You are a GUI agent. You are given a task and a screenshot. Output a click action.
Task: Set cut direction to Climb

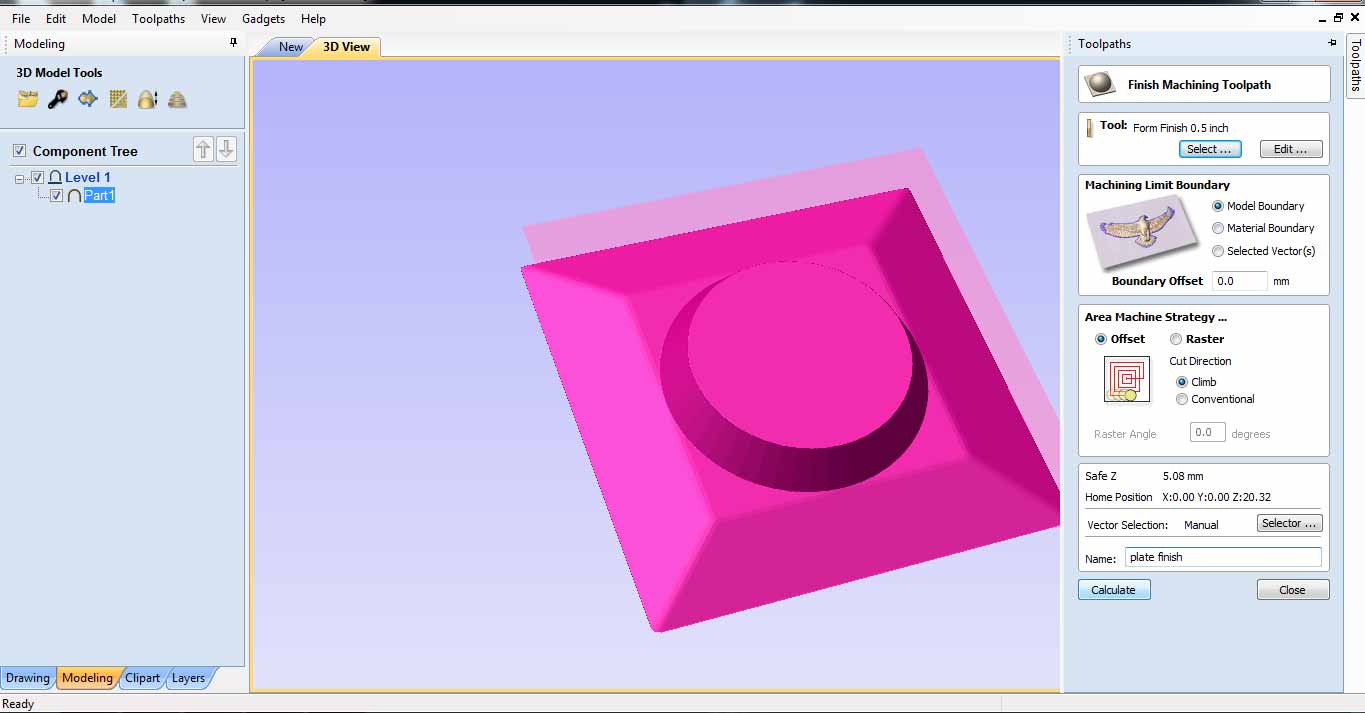tap(1182, 382)
